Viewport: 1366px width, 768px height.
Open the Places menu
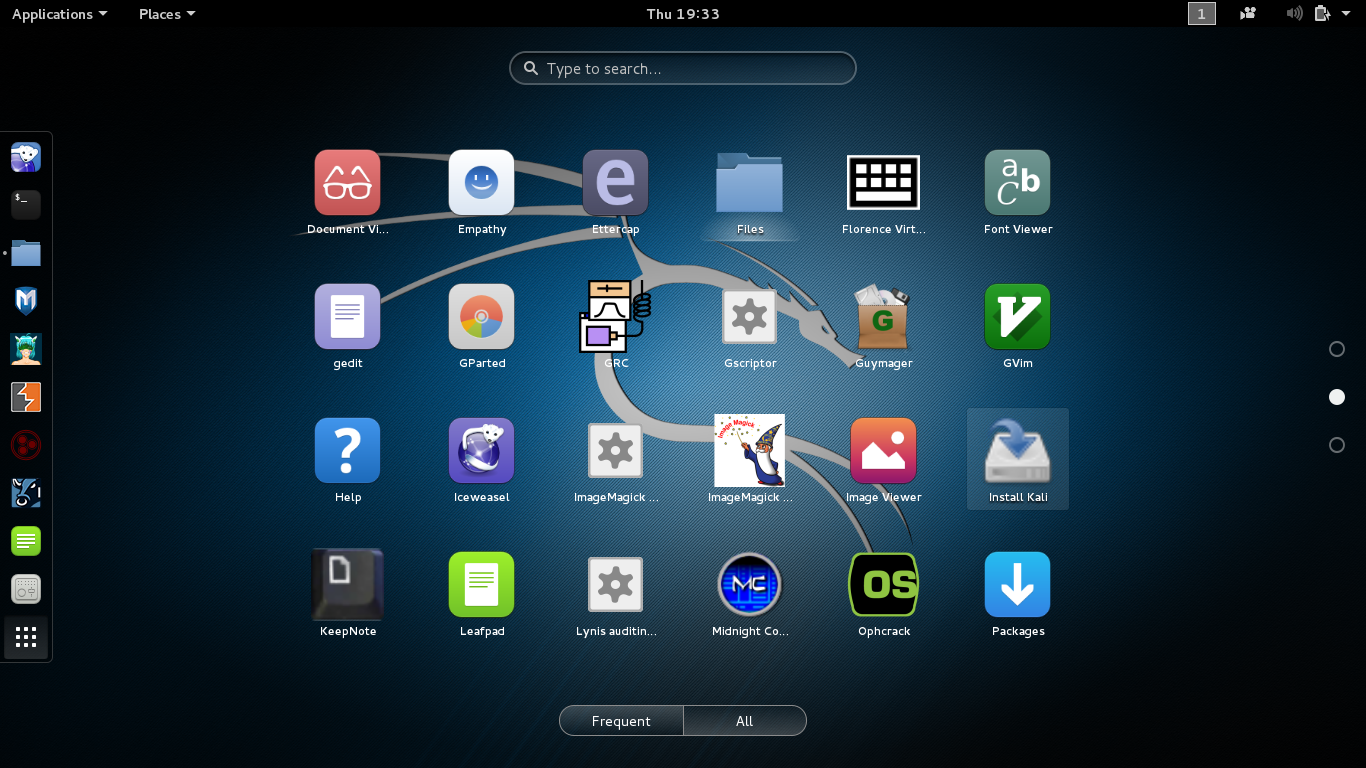[167, 14]
